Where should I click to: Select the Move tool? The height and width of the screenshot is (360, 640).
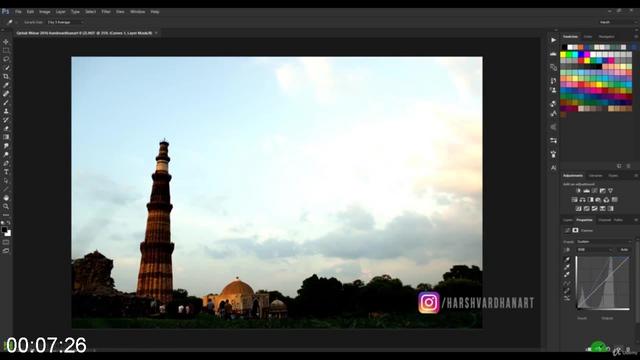[6, 42]
